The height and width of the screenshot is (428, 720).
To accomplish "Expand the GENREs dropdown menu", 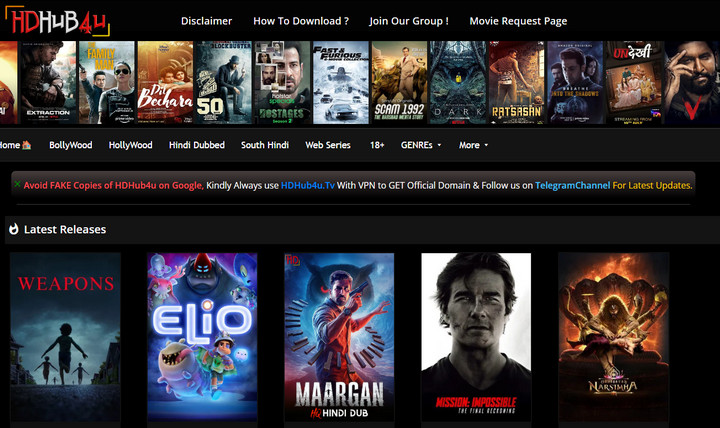I will 421,145.
